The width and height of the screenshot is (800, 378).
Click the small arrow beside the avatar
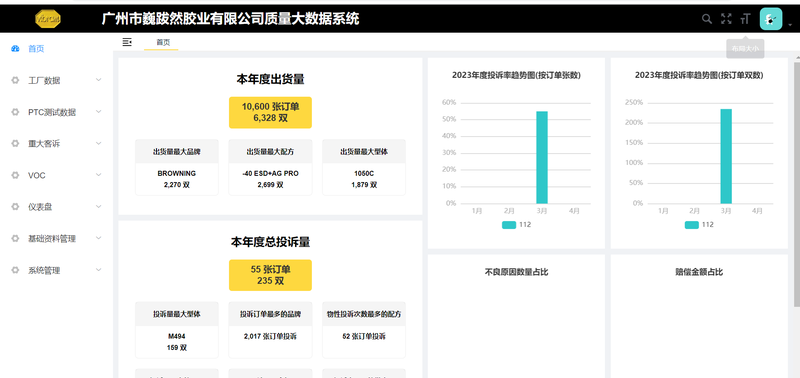790,24
